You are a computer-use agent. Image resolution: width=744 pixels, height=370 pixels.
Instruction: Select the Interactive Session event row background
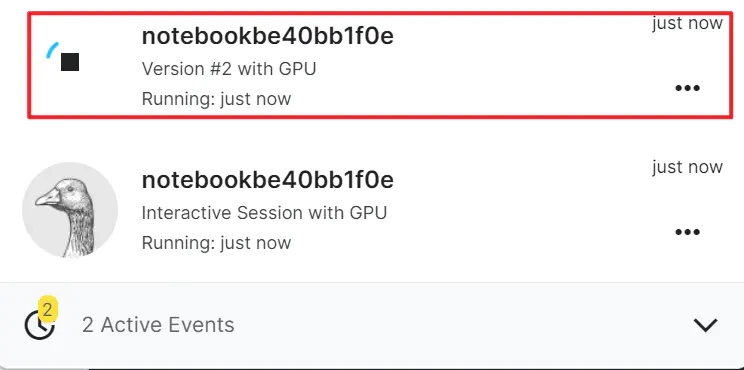click(372, 210)
